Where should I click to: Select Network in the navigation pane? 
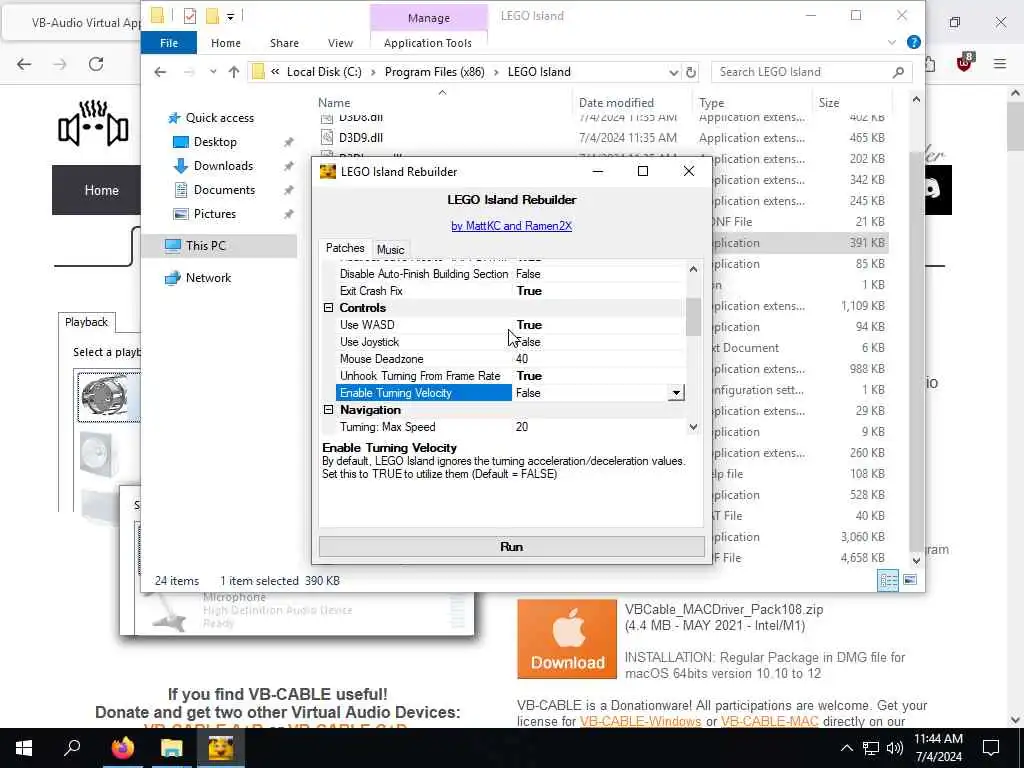click(208, 278)
